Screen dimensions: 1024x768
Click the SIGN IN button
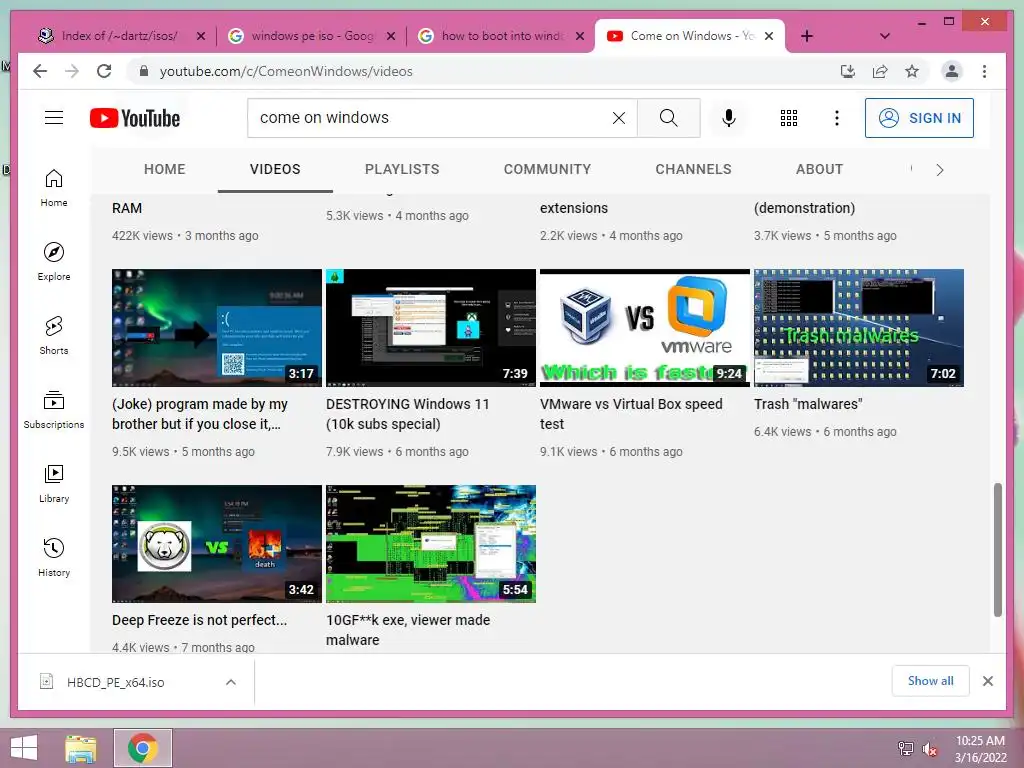point(920,118)
